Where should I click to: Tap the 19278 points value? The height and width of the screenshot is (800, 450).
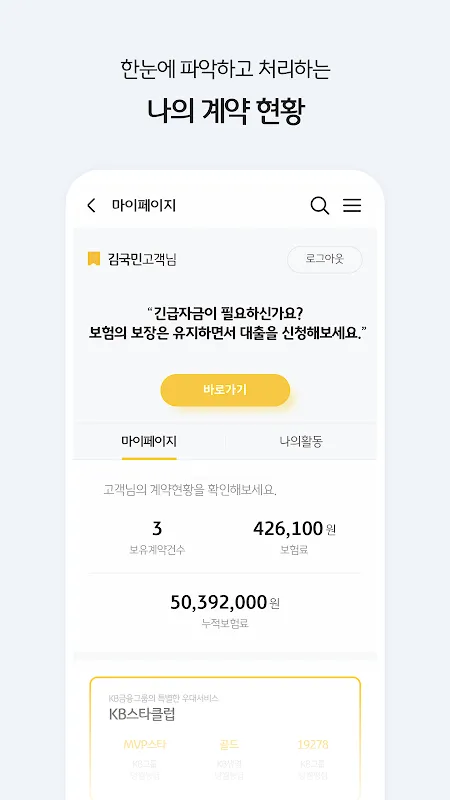click(313, 744)
